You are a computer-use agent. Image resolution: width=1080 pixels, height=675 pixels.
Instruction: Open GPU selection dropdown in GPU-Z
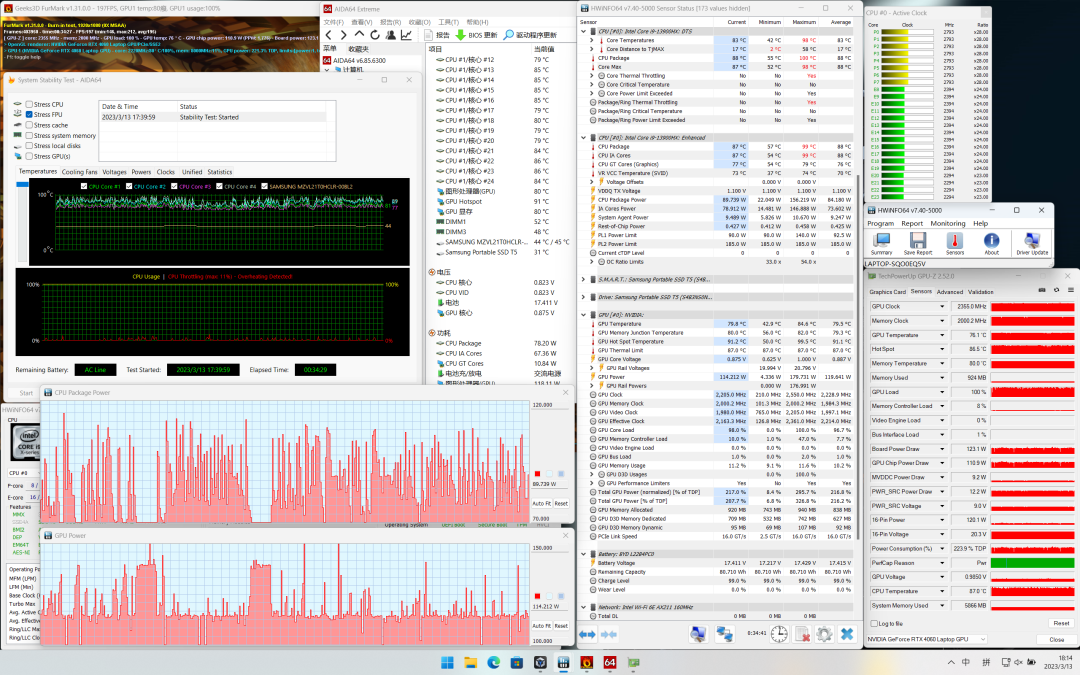[926, 639]
